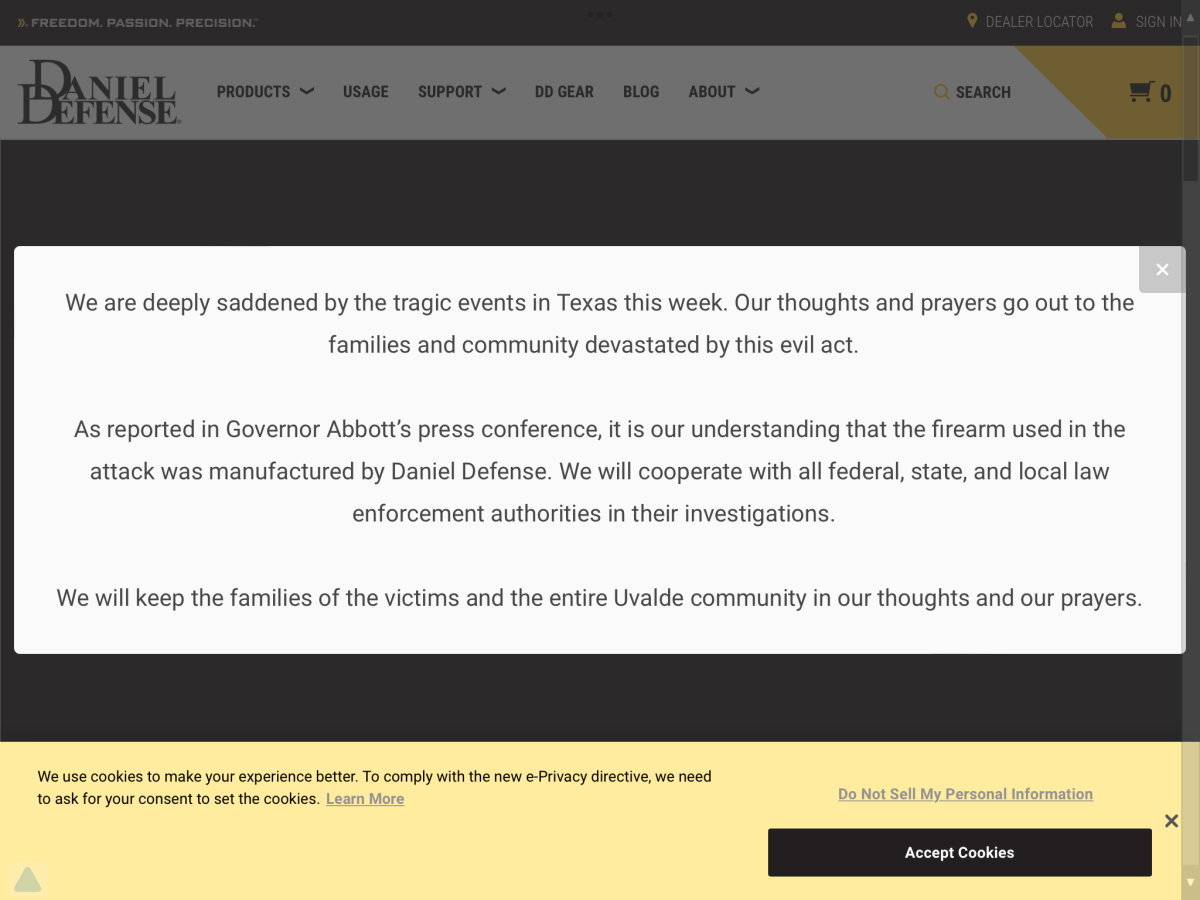Open the Usage menu item
The width and height of the screenshot is (1200, 900).
(366, 92)
